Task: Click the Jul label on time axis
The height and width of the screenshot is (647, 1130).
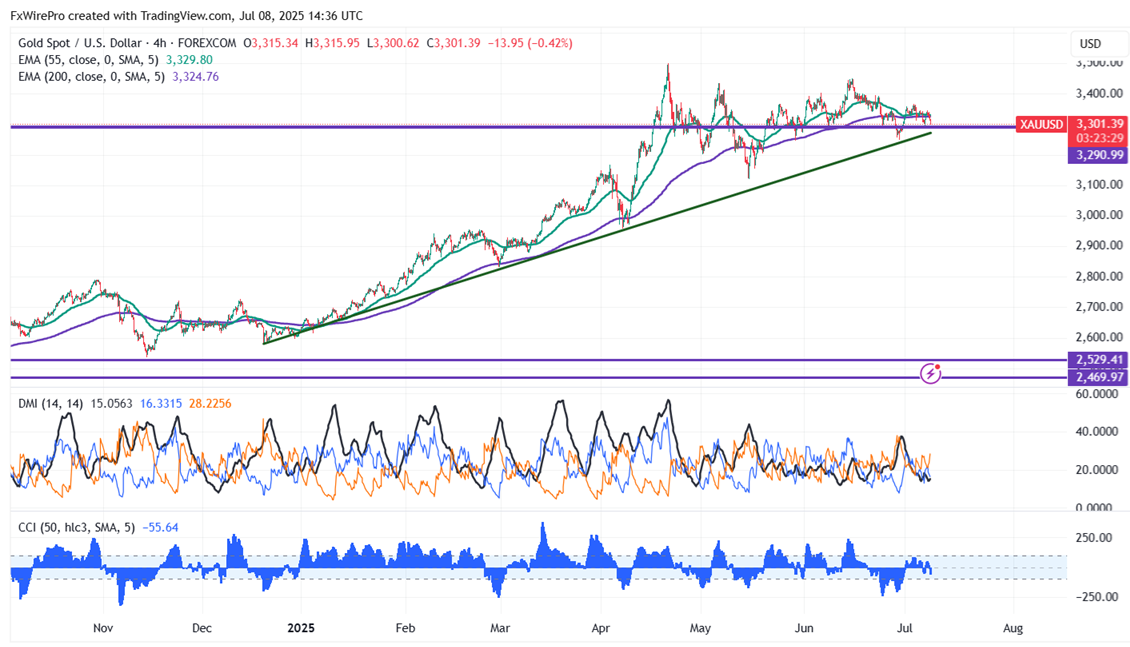Action: 904,628
